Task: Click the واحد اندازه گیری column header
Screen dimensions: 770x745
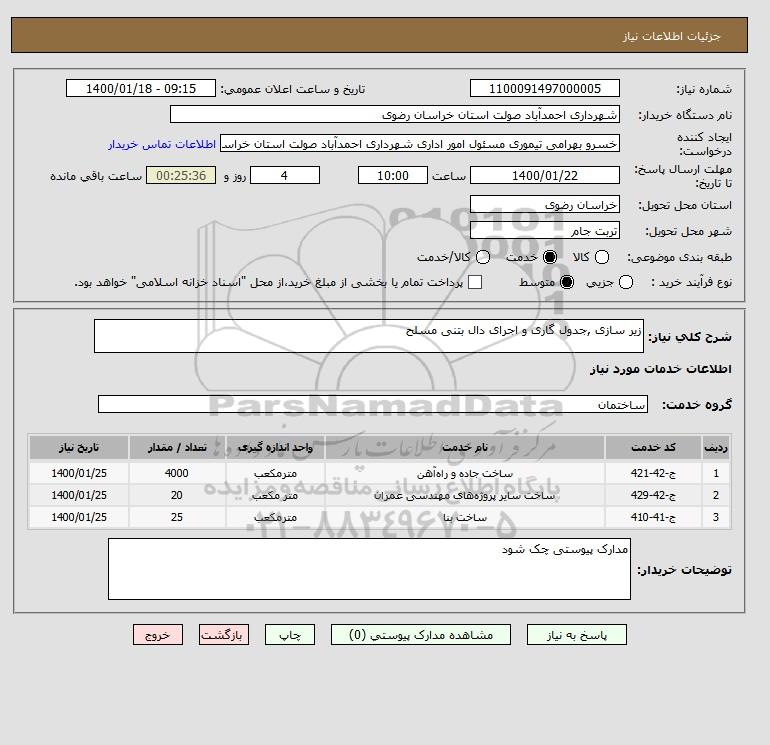Action: [275, 447]
